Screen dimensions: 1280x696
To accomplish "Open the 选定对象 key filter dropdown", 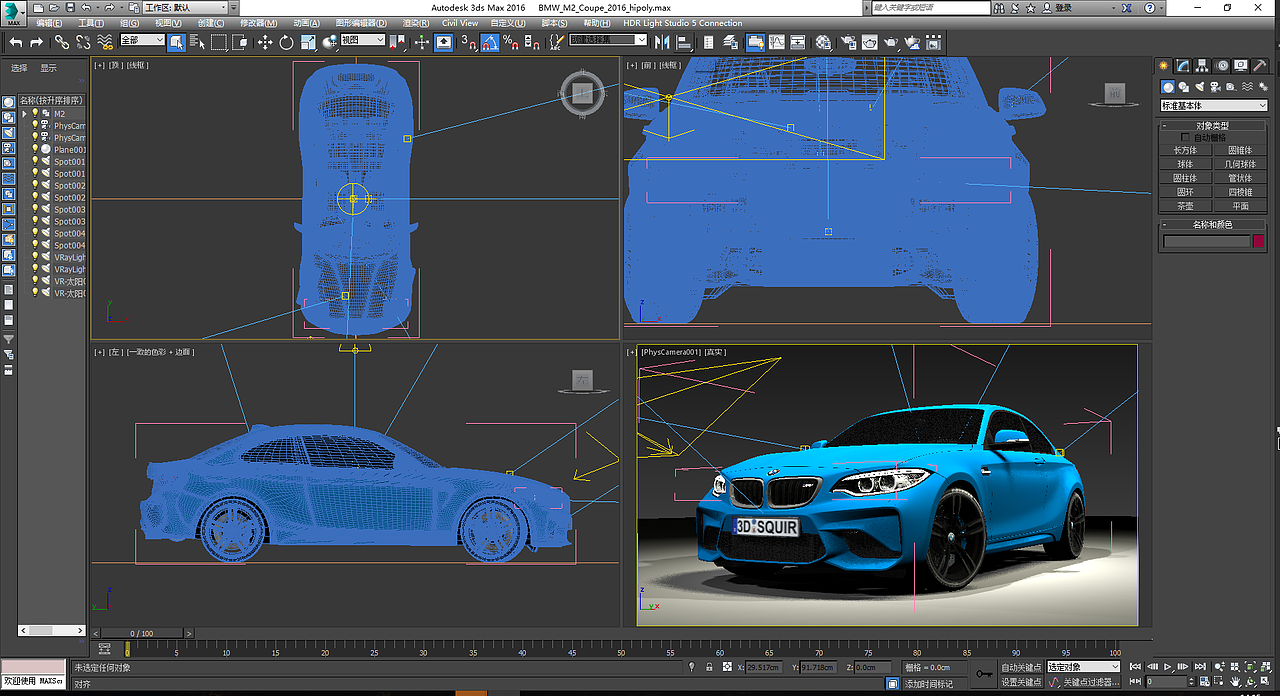I will [1083, 667].
